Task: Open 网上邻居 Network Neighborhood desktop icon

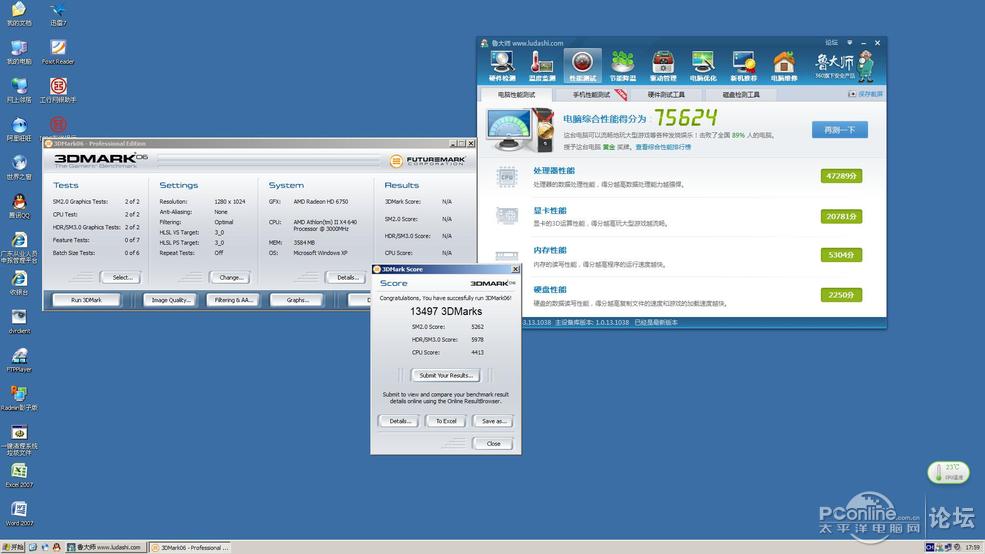Action: coord(19,90)
